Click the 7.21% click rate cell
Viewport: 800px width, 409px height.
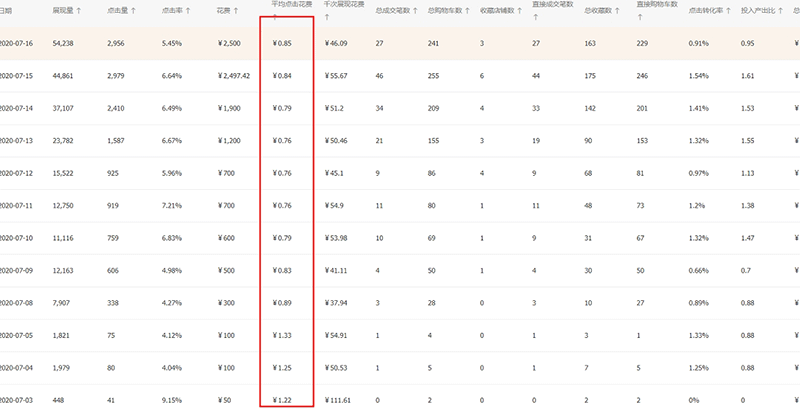[173, 205]
